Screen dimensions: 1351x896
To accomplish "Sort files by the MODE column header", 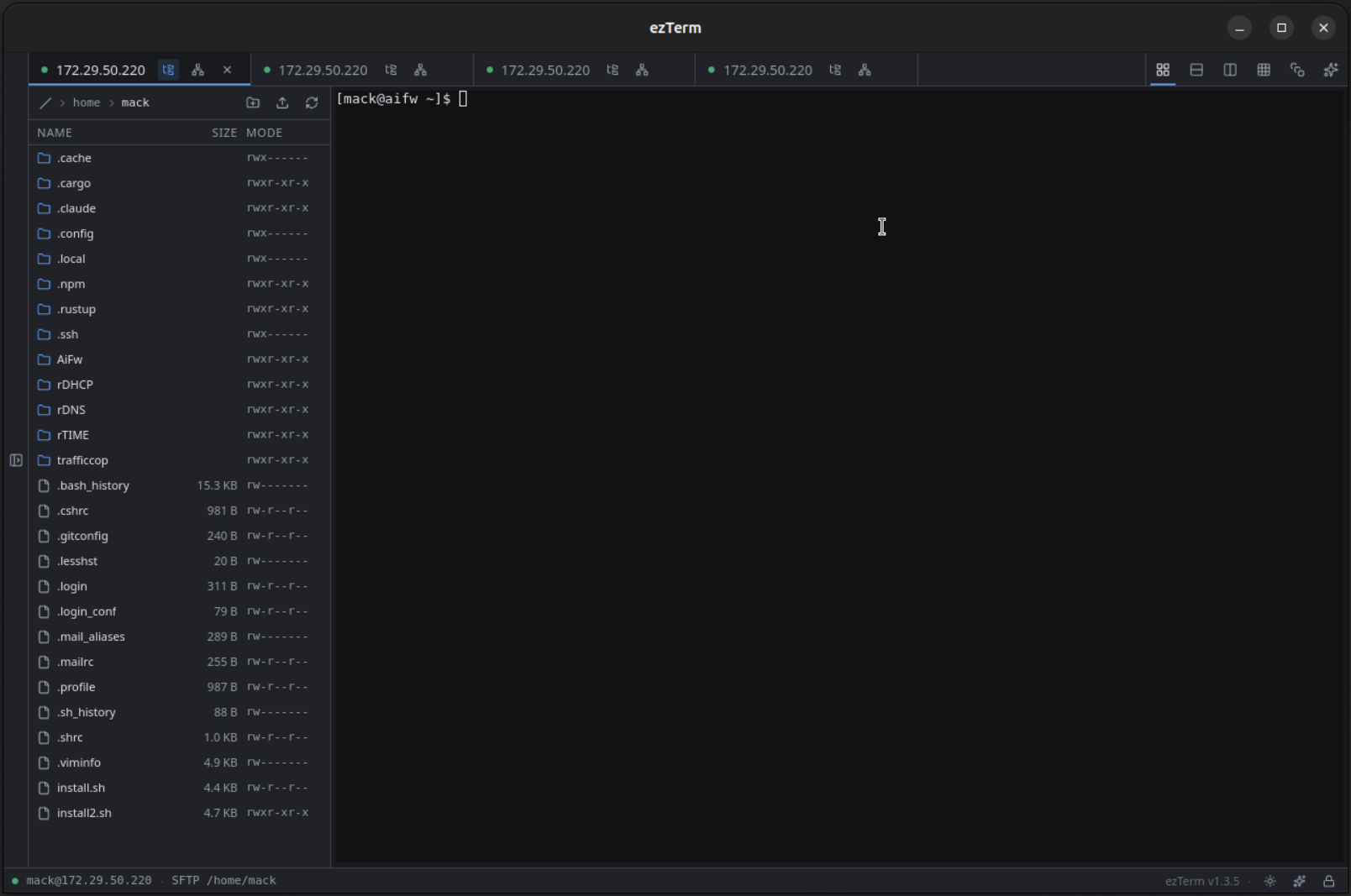I will pyautogui.click(x=264, y=133).
